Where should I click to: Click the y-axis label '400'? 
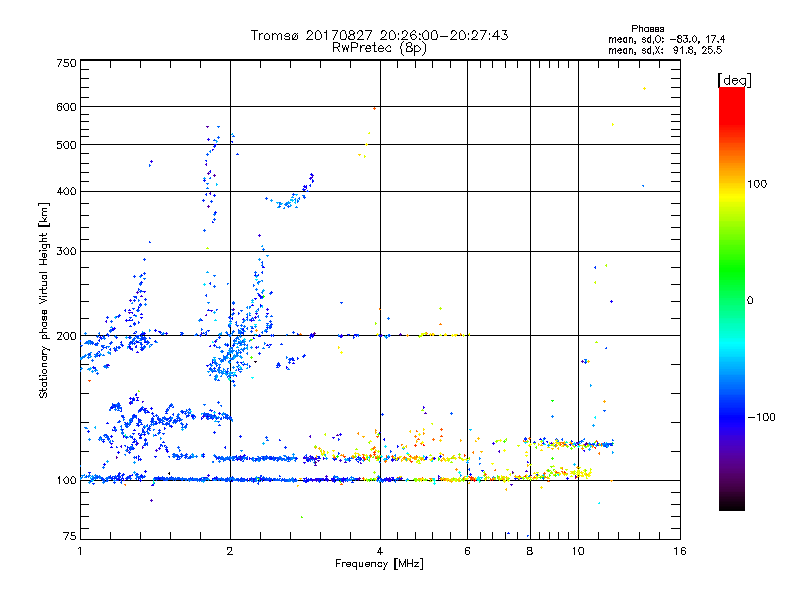pos(66,191)
